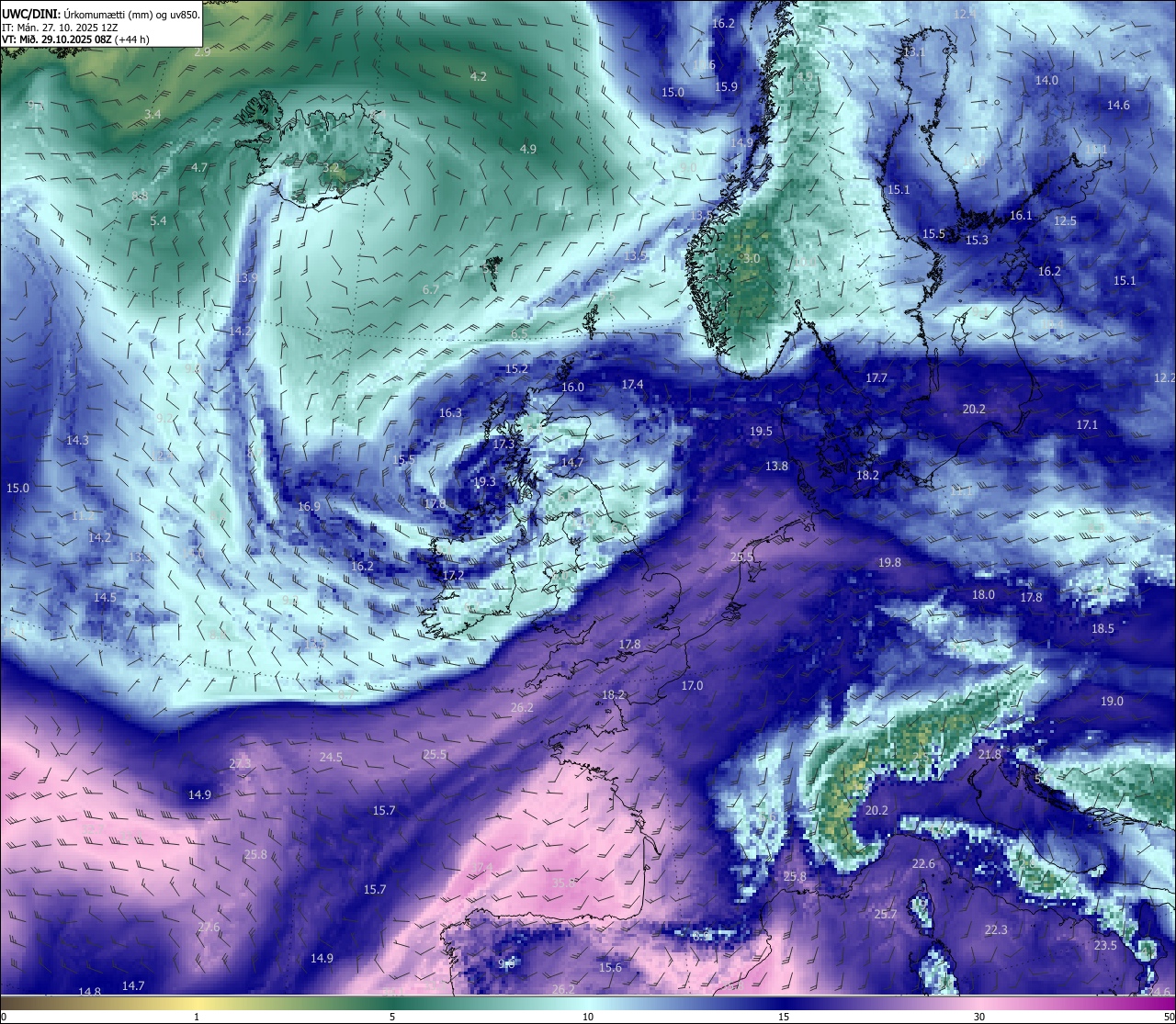
Task: Click the 30 label on the color scale
Action: 979,1017
